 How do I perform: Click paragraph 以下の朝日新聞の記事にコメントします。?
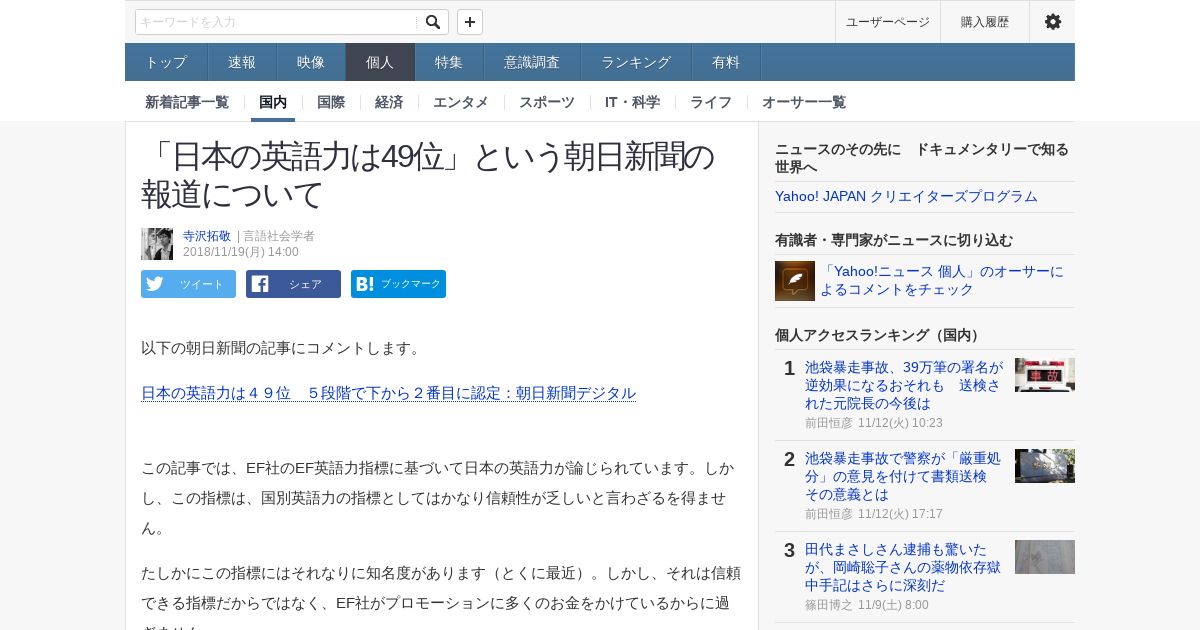[x=281, y=348]
